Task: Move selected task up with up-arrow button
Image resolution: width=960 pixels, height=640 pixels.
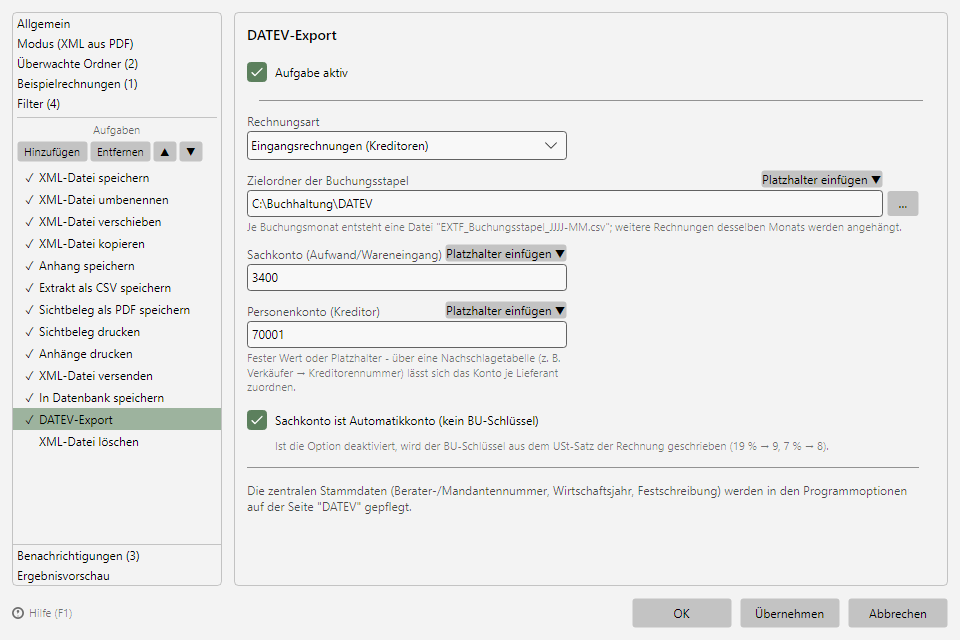Action: click(x=165, y=152)
